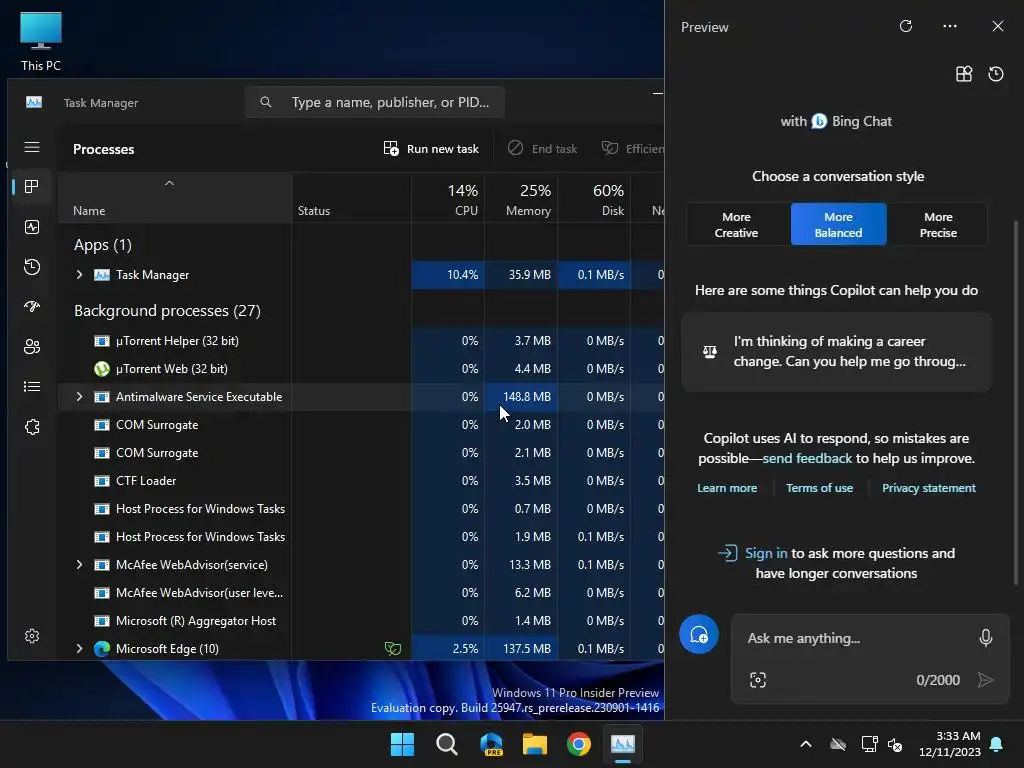Activate Copilot microphone voice input
Screen dimensions: 1024x768
pos(985,637)
